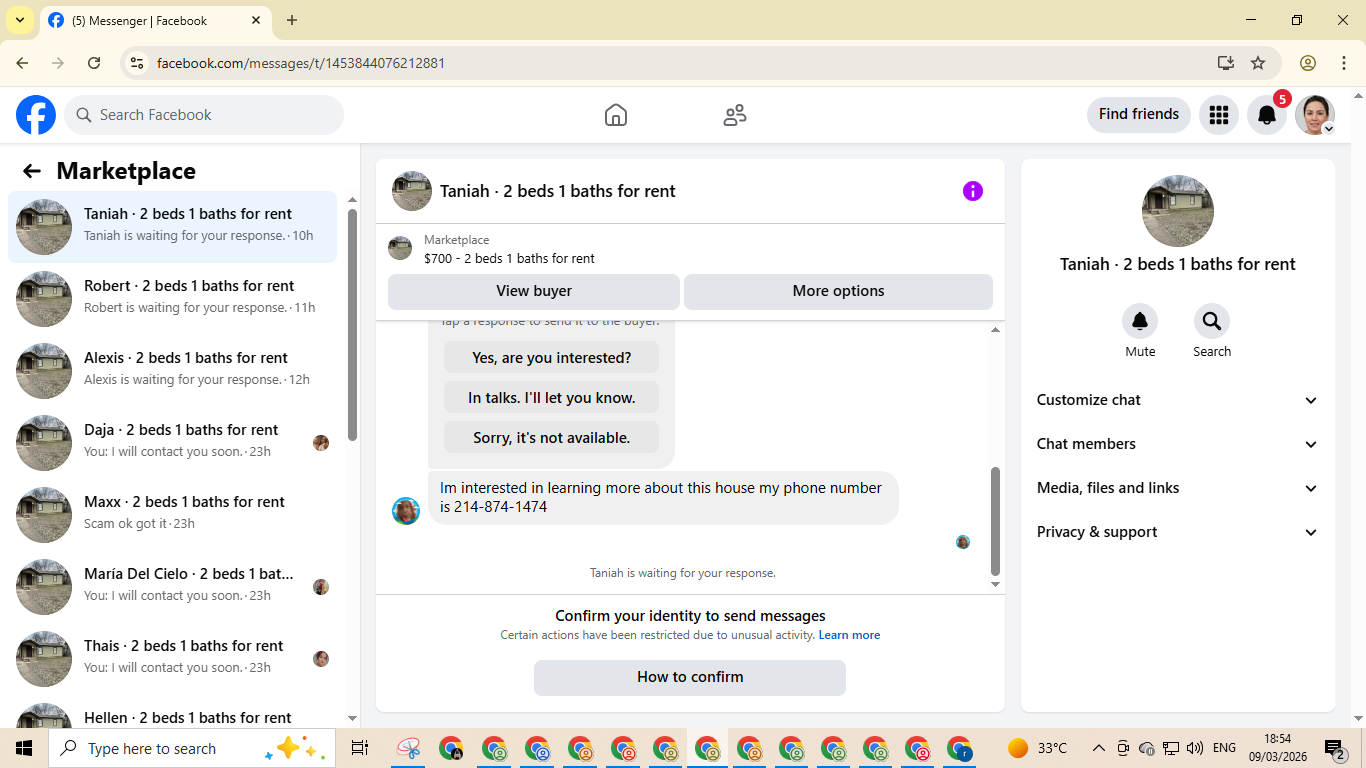The height and width of the screenshot is (768, 1366).
Task: Click the purple conversation info icon
Action: (973, 191)
